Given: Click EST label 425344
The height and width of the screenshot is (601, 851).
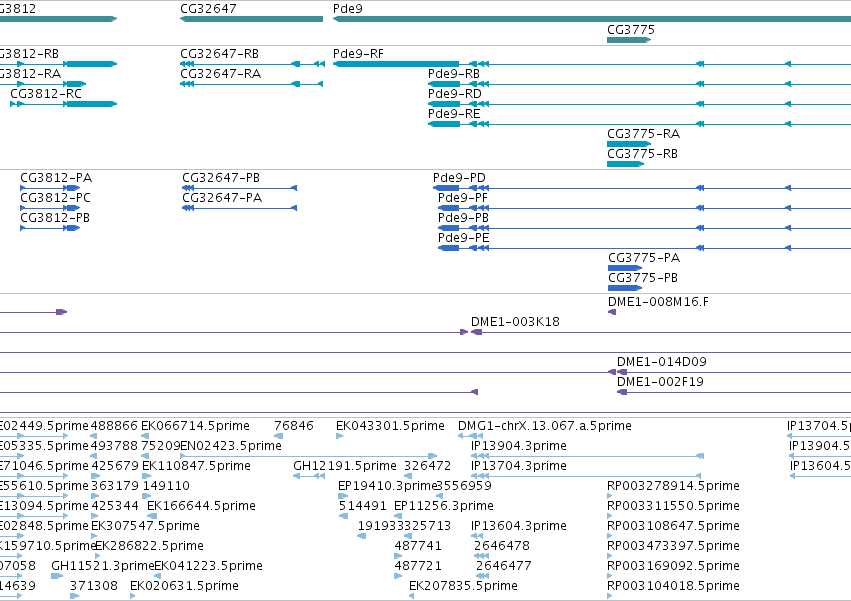Looking at the screenshot, I should pos(115,506).
